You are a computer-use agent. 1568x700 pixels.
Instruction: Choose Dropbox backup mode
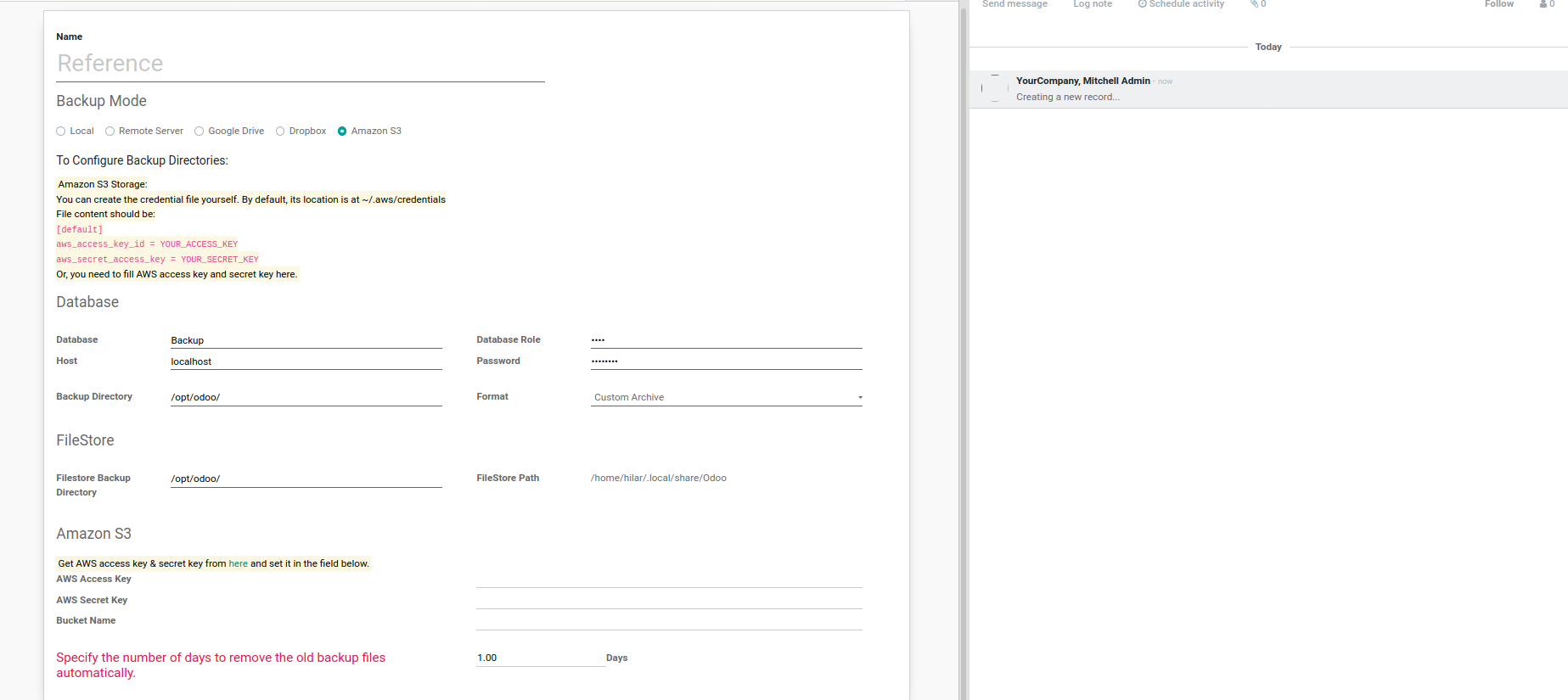click(280, 131)
